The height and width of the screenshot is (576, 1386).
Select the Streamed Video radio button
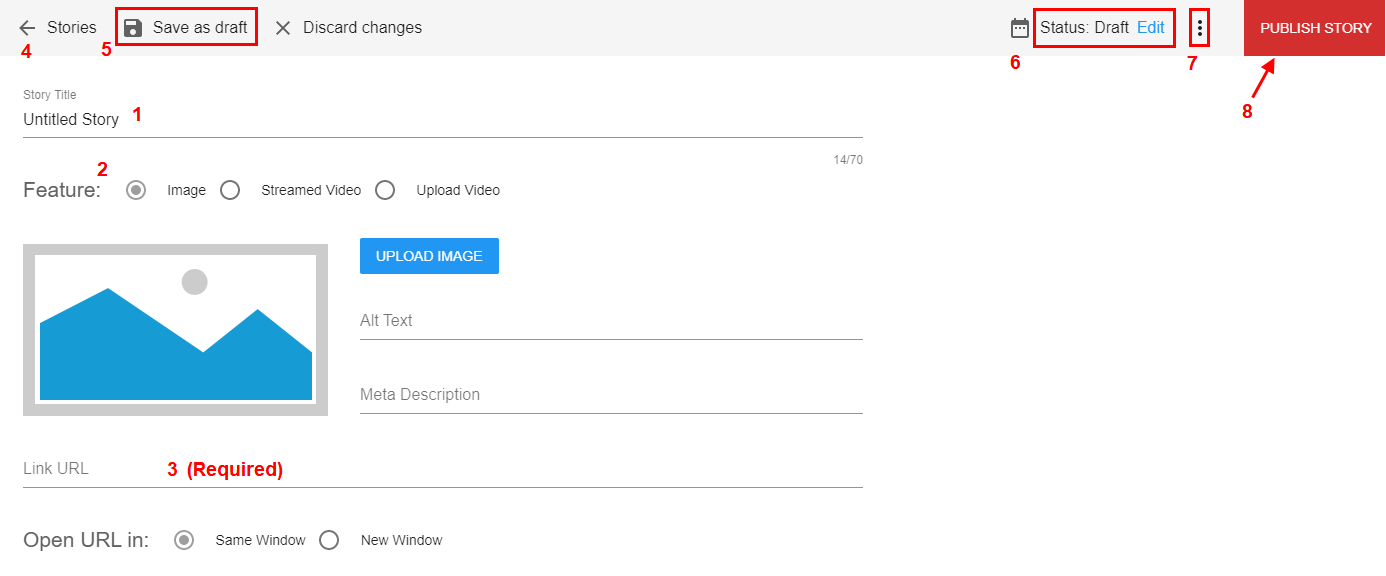pos(230,190)
